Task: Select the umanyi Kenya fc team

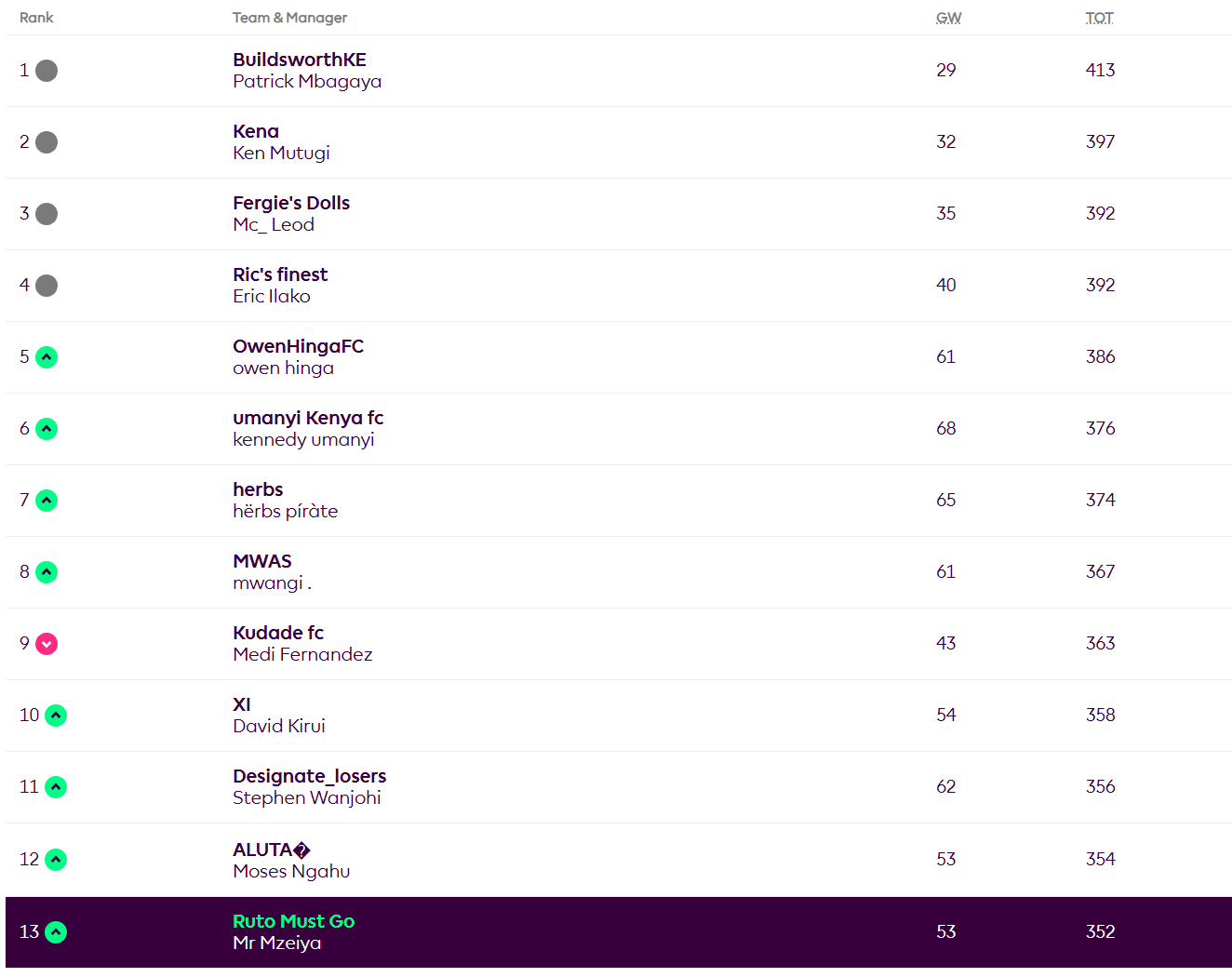Action: tap(308, 418)
